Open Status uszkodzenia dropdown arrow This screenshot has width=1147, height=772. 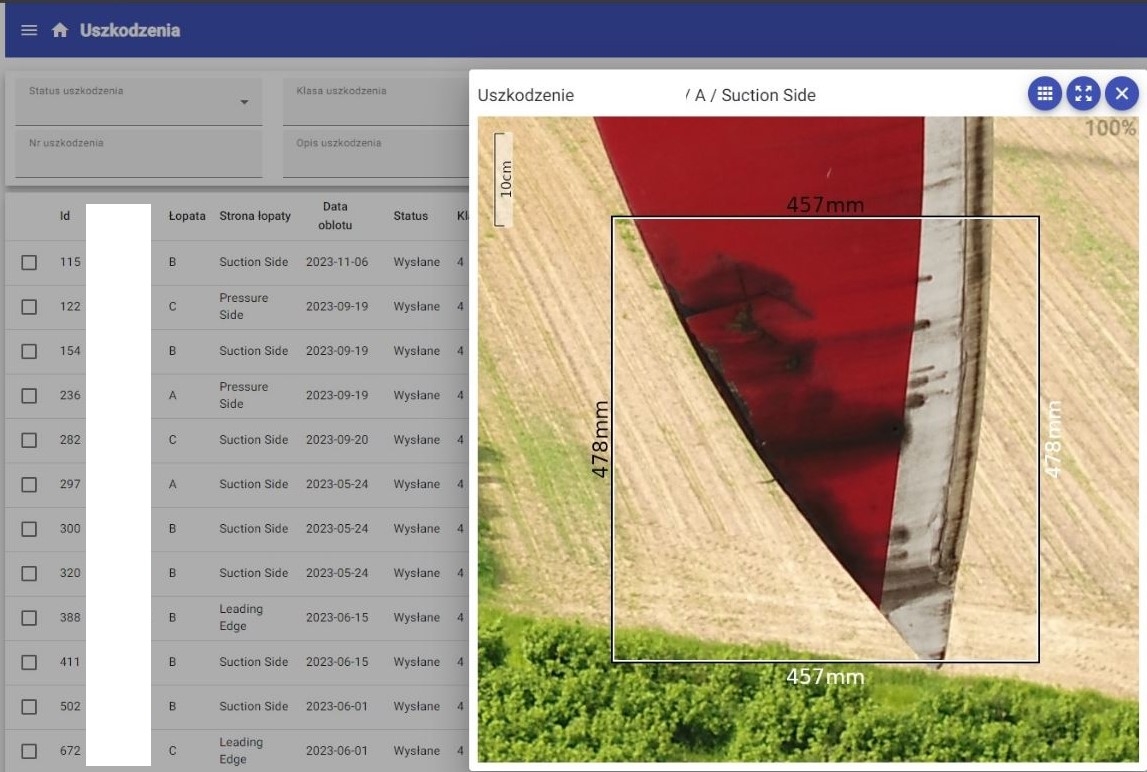pyautogui.click(x=244, y=102)
